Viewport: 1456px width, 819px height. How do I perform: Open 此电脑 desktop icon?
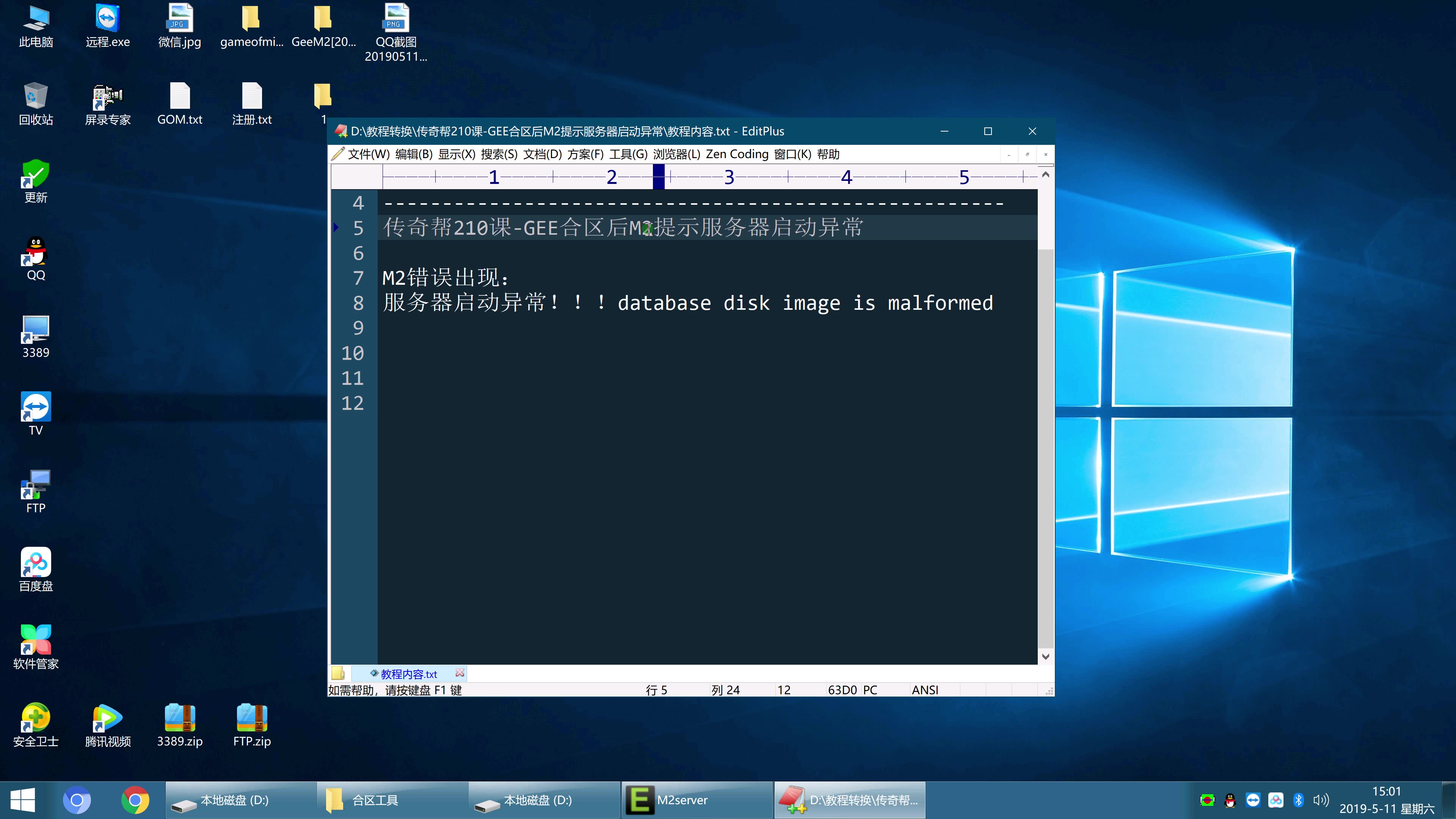coord(36,26)
